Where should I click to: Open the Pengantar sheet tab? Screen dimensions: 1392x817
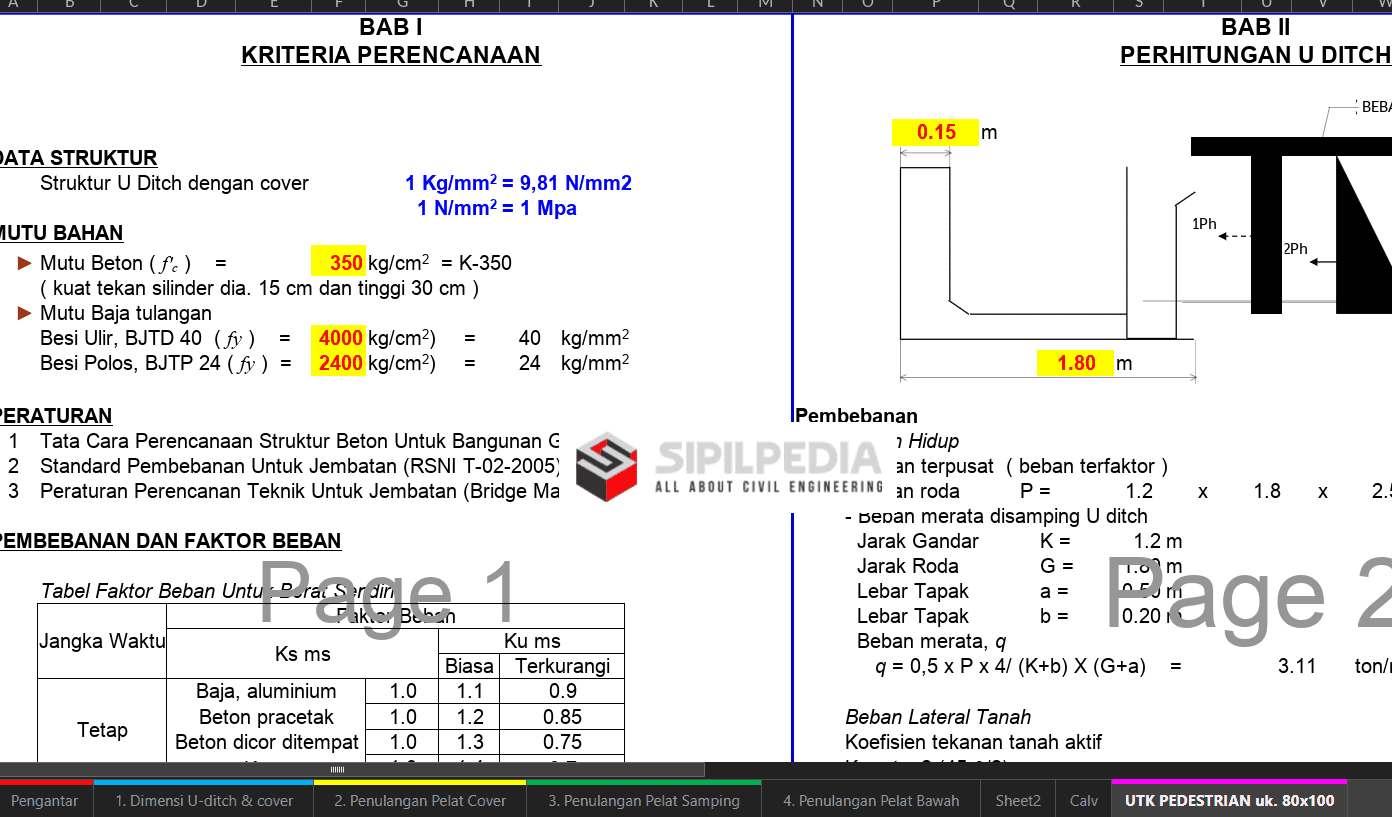pos(45,801)
